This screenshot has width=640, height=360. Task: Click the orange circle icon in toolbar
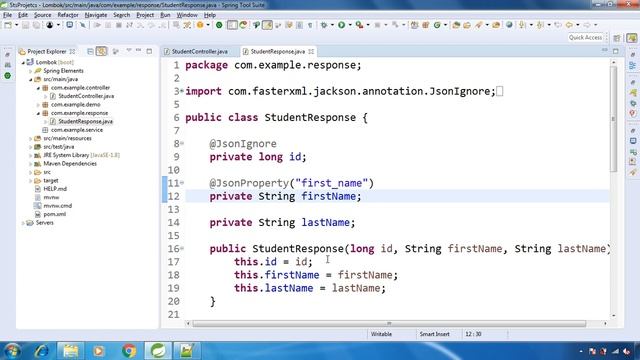[200, 25]
